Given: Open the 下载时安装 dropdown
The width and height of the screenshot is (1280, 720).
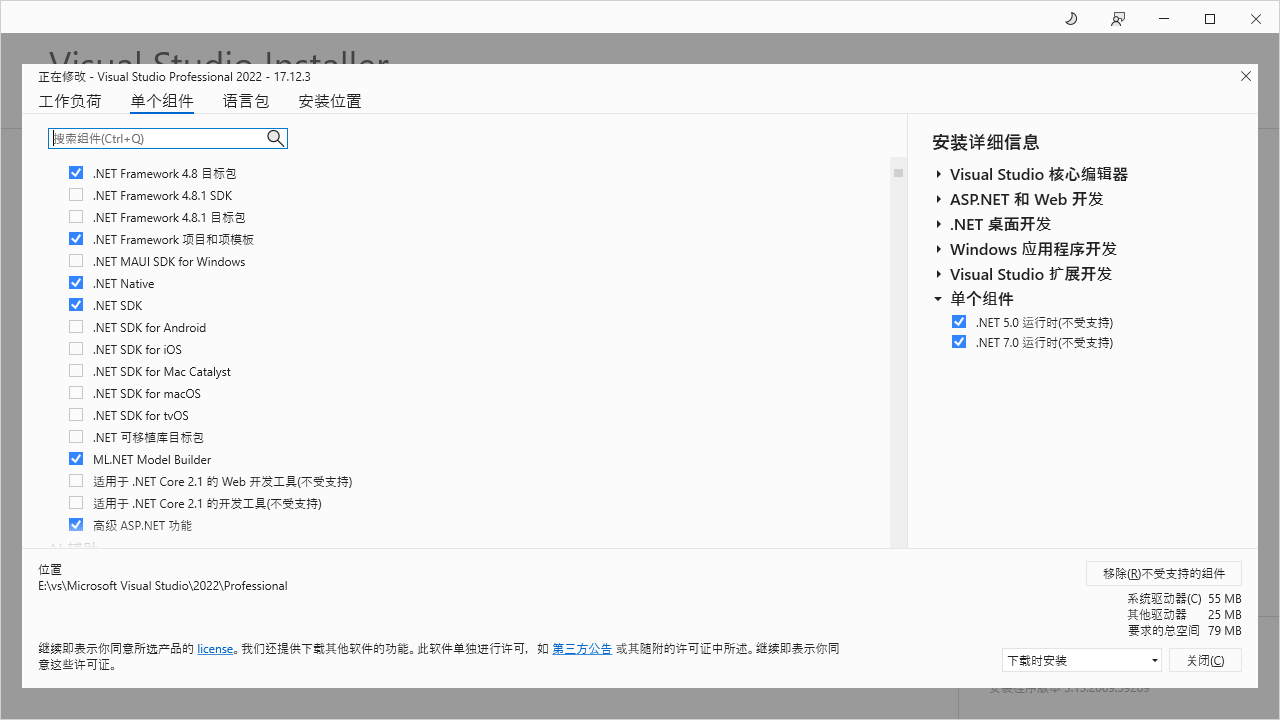Looking at the screenshot, I should tap(1082, 660).
